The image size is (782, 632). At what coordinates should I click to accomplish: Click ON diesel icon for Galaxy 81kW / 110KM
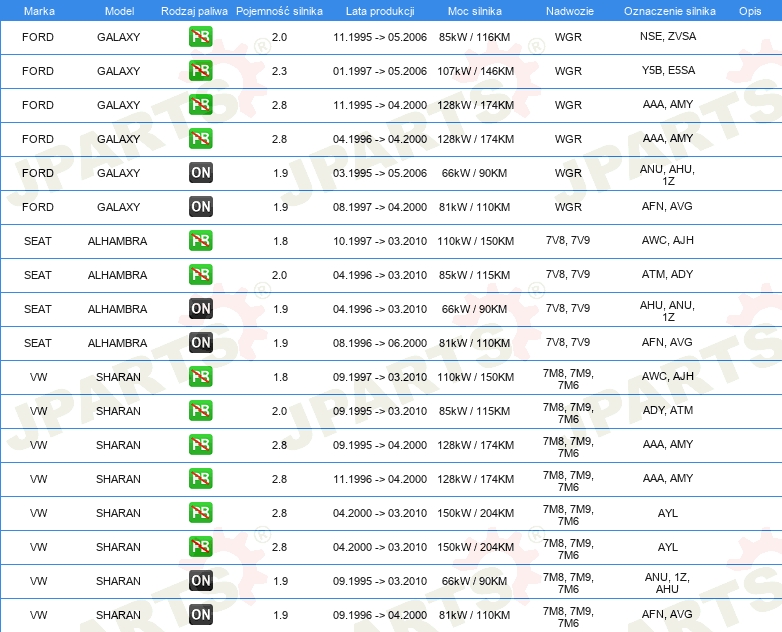click(x=200, y=207)
